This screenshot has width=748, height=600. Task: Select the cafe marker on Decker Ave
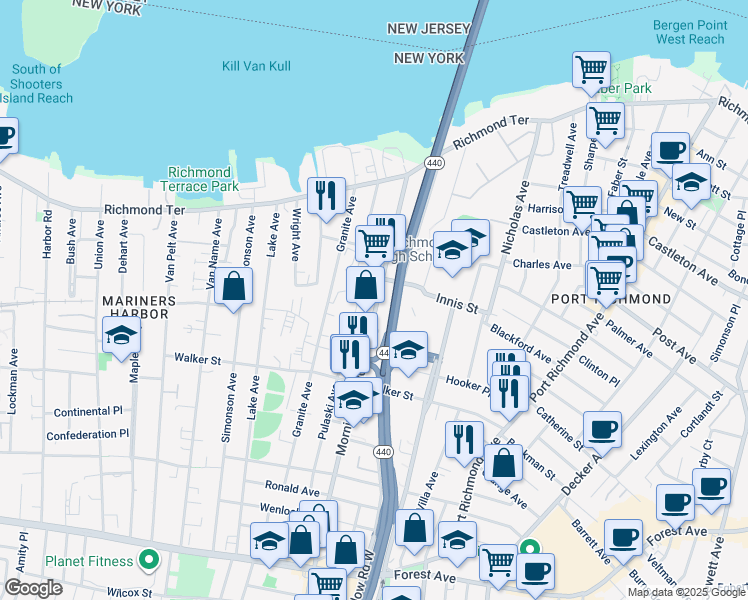pos(603,431)
